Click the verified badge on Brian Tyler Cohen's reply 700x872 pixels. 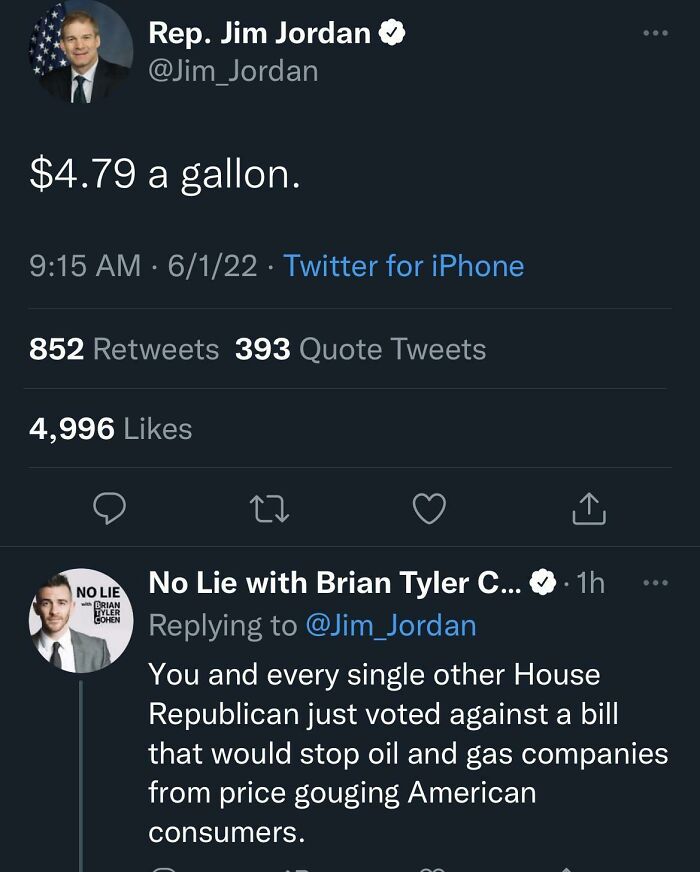542,580
